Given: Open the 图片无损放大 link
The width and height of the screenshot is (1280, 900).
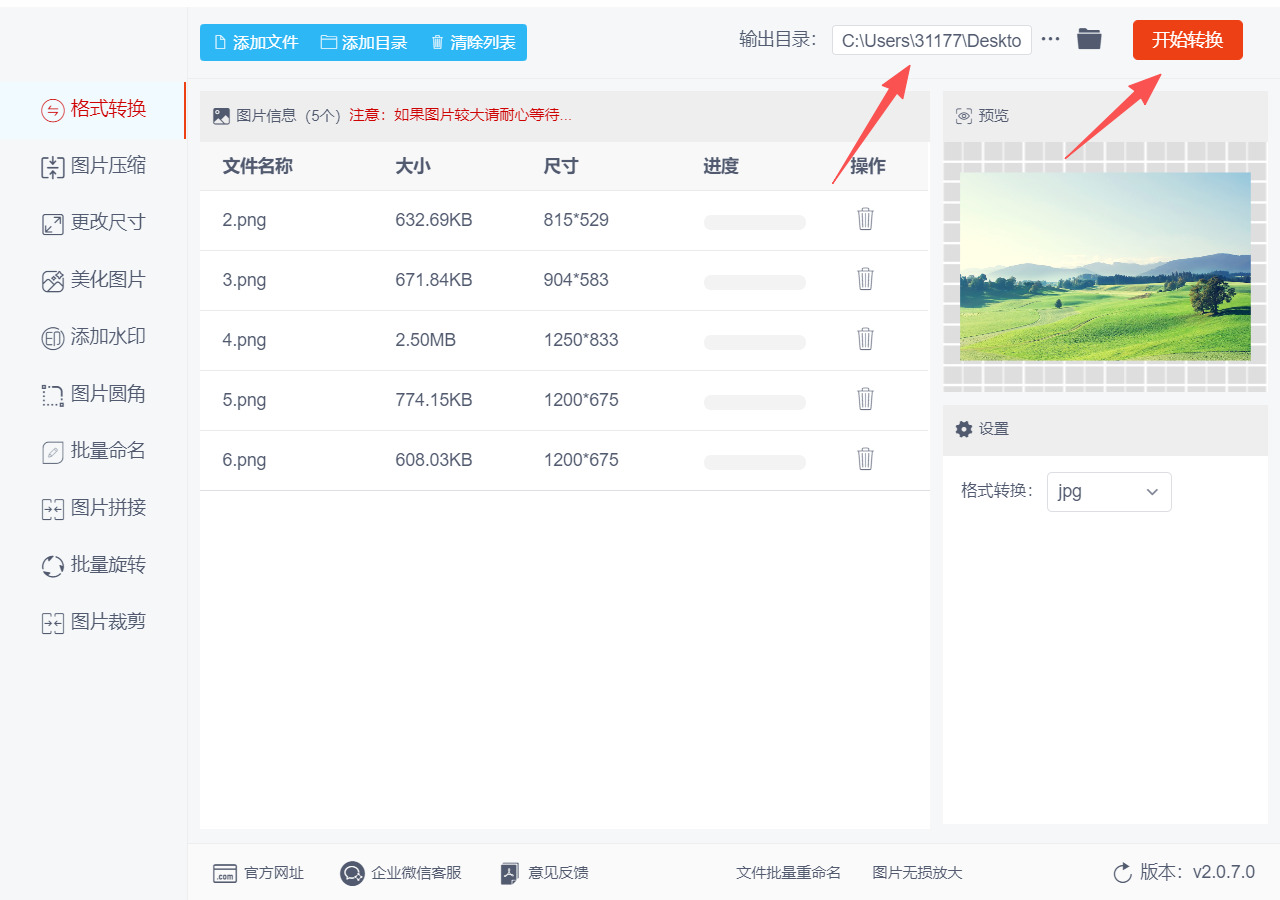Looking at the screenshot, I should click(x=917, y=873).
